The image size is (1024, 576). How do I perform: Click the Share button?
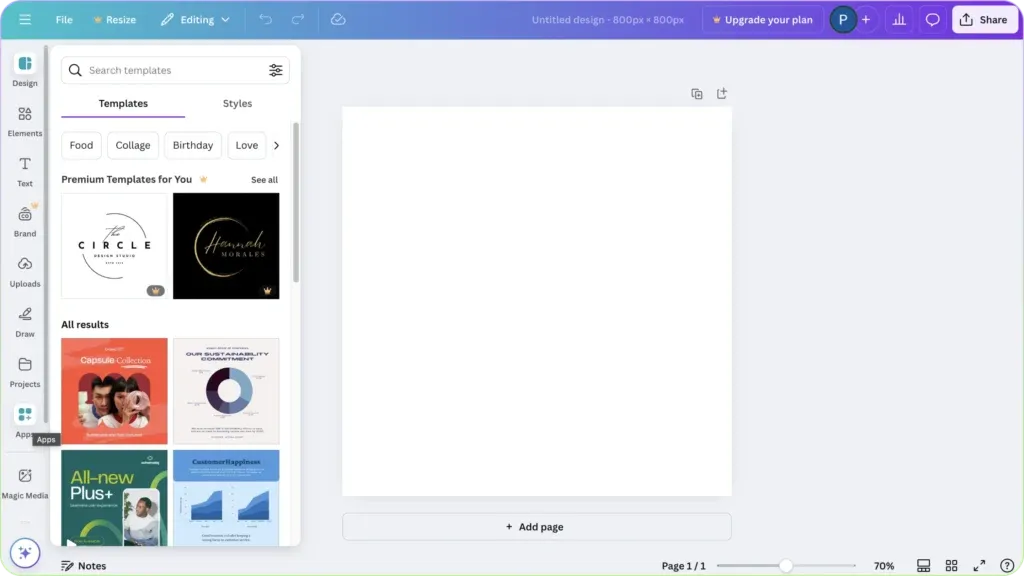(985, 19)
